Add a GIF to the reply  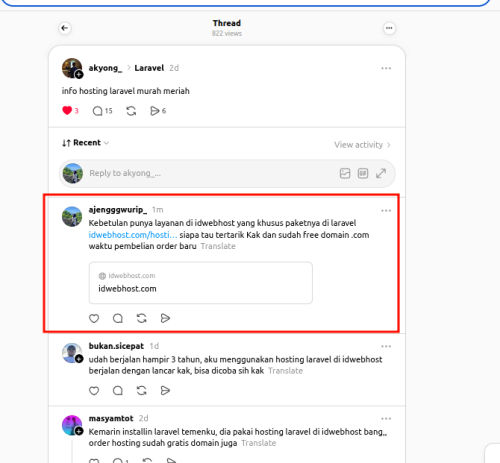(x=363, y=173)
